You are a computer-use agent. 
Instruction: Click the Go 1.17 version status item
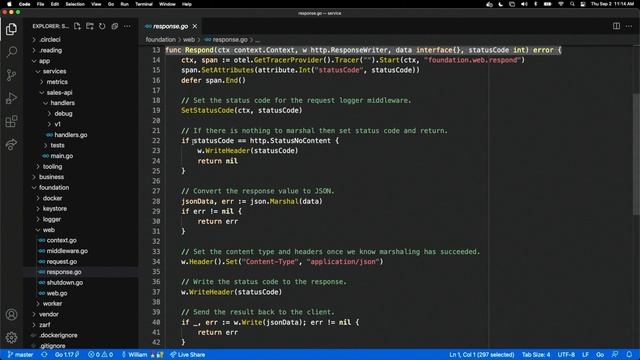(67, 355)
